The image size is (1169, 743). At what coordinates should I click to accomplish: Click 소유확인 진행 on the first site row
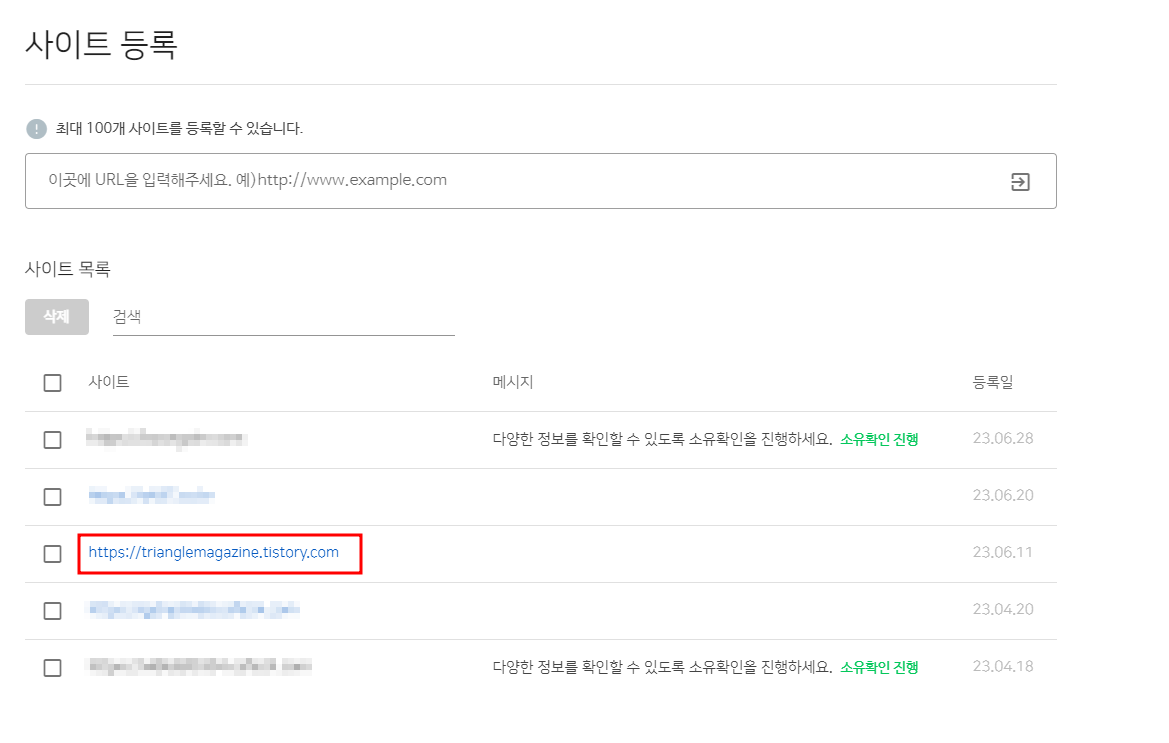(x=879, y=438)
